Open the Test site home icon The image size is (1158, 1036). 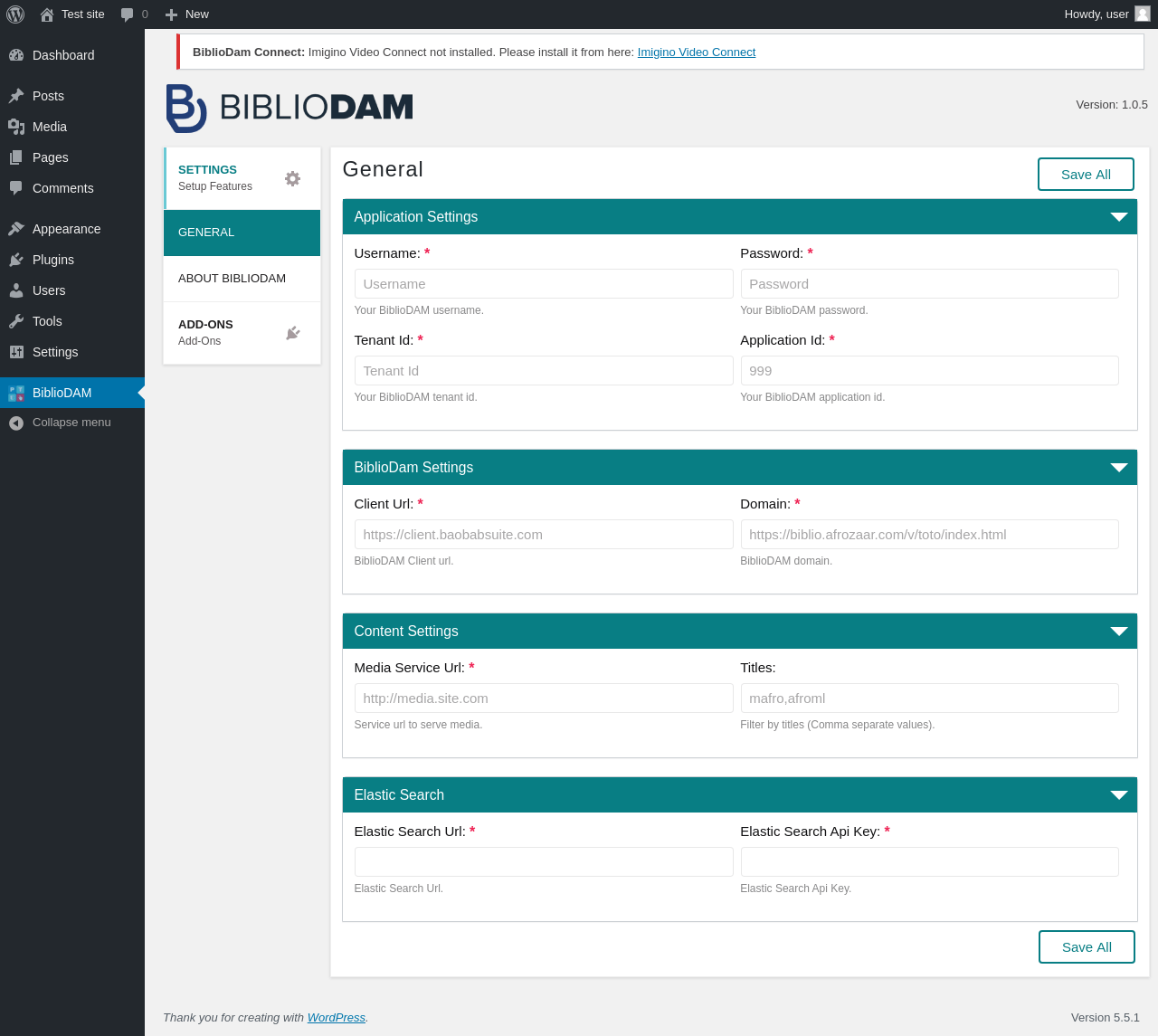click(x=47, y=14)
